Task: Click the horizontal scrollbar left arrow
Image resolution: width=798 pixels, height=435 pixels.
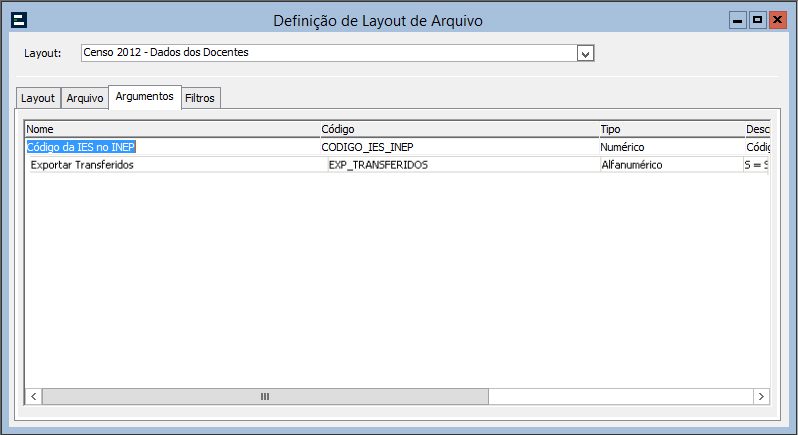Action: pos(34,396)
